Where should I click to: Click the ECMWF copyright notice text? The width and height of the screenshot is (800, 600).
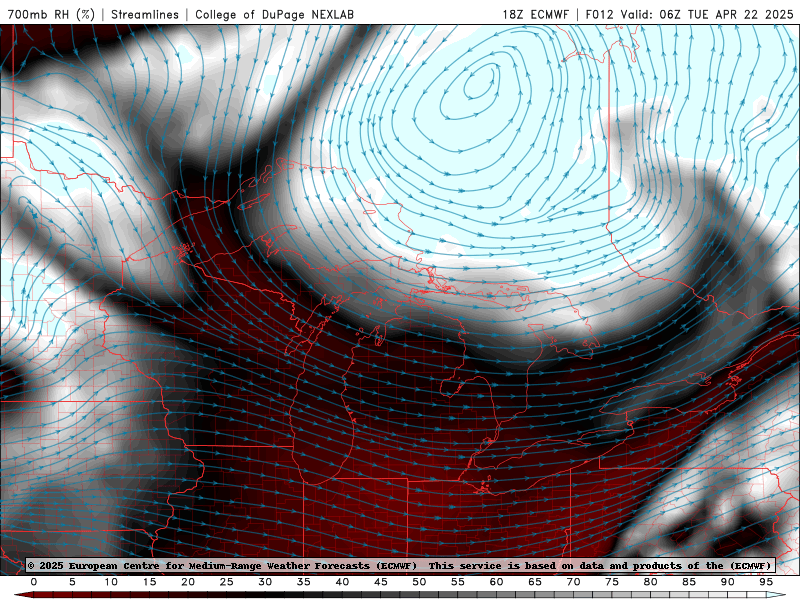click(401, 566)
